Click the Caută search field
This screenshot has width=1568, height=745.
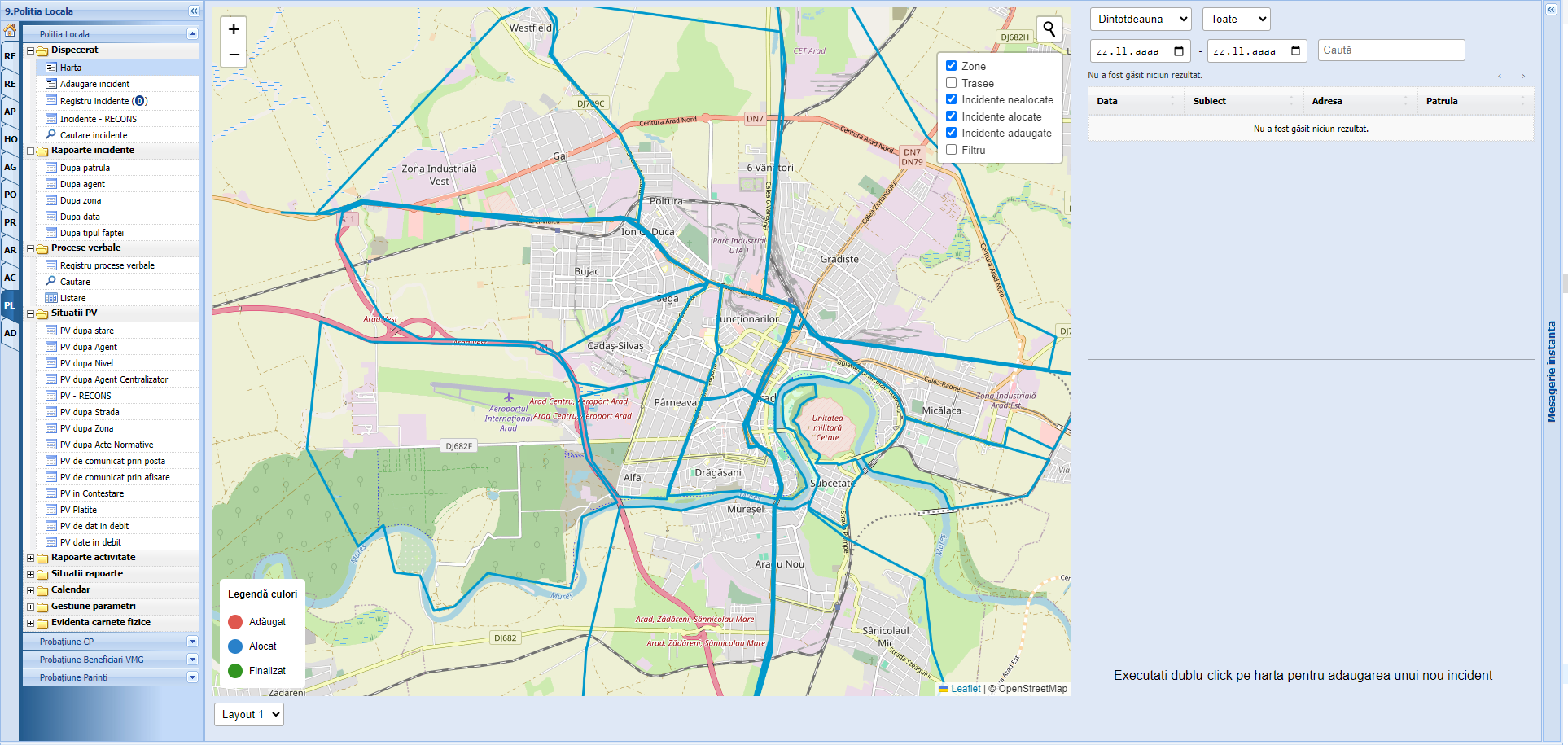point(1391,50)
